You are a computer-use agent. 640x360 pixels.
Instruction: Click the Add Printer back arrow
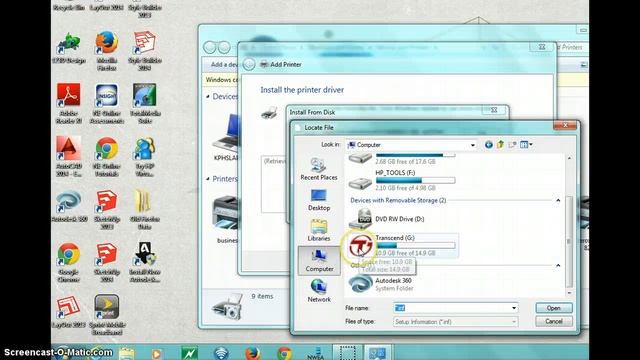[x=249, y=64]
